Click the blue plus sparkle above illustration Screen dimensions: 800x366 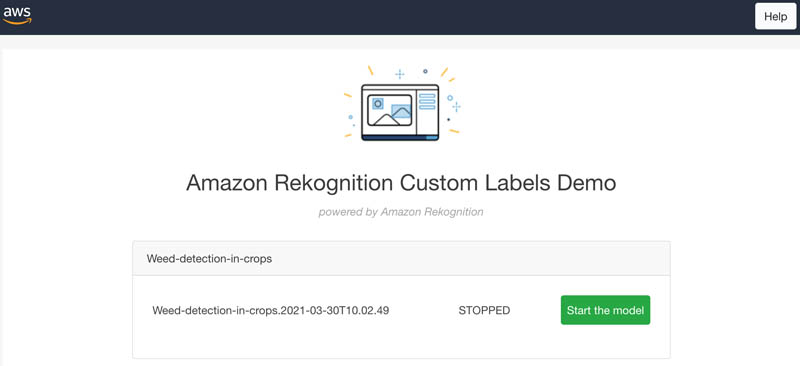tap(400, 74)
